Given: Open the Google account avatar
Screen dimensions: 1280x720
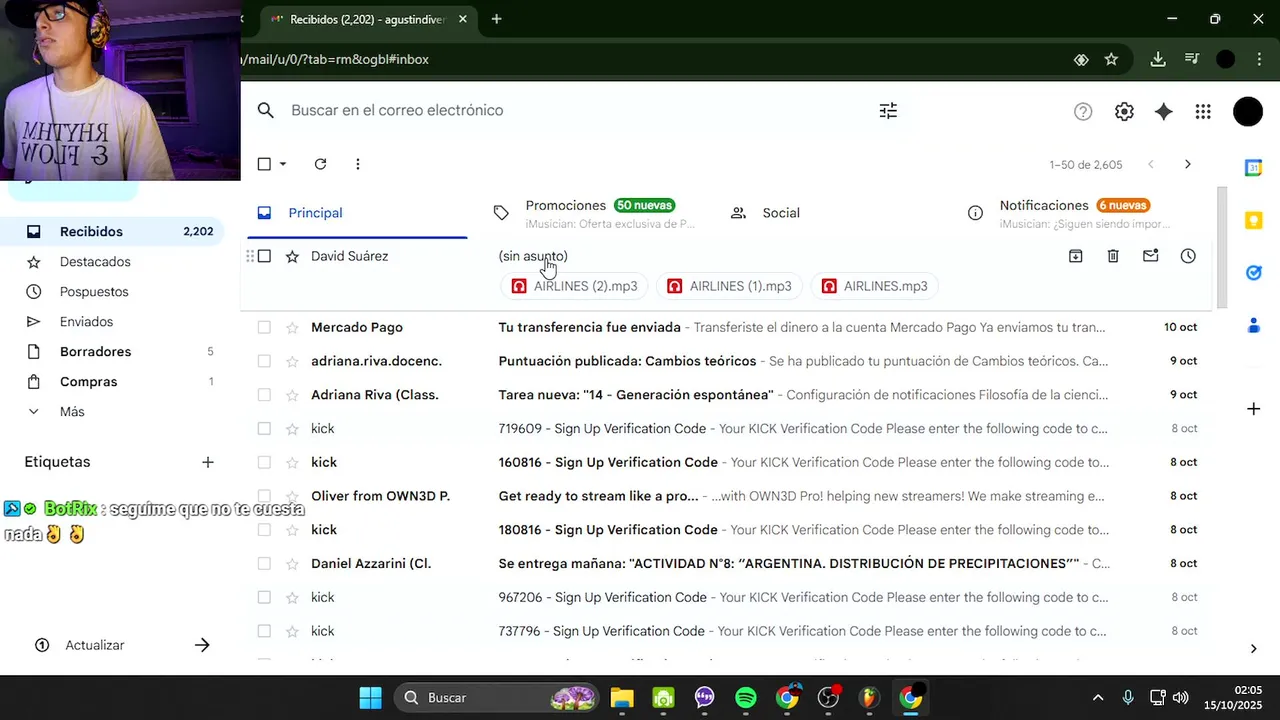Looking at the screenshot, I should coord(1248,112).
